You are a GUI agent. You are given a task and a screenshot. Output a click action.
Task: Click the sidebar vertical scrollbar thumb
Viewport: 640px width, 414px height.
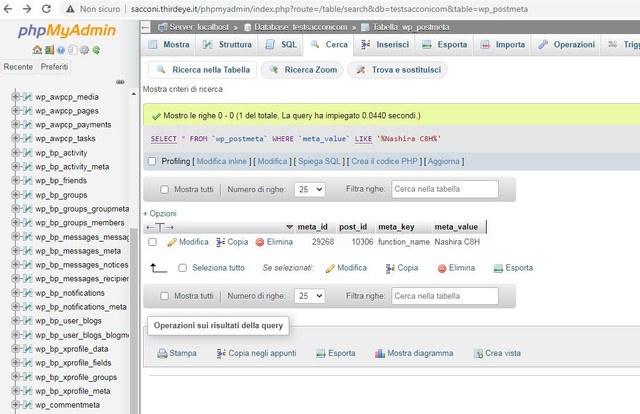point(133,321)
